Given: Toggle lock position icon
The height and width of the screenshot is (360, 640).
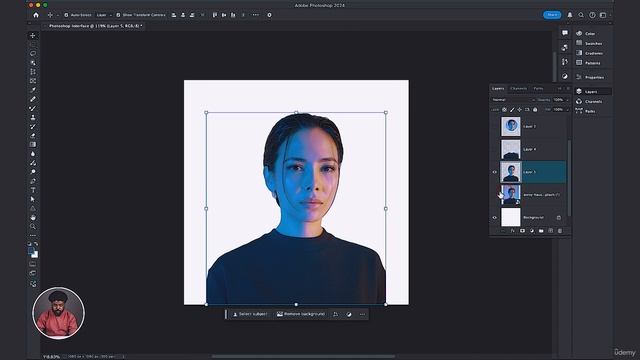Looking at the screenshot, I should pos(520,110).
